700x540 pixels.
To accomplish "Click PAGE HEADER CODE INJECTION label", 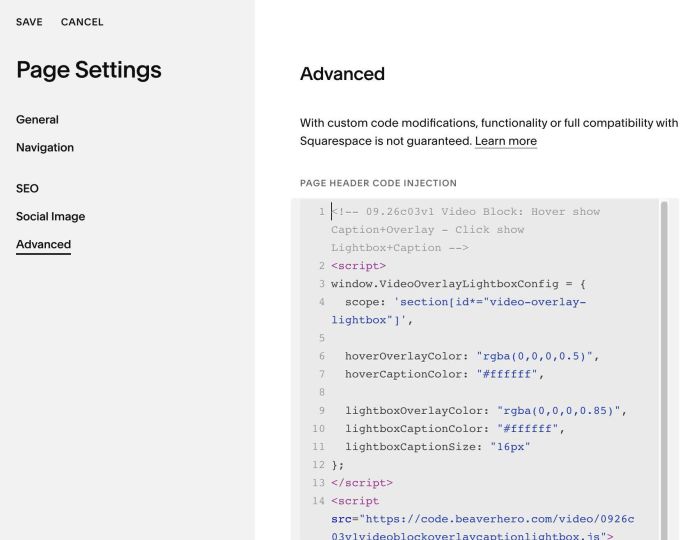I will pos(378,183).
